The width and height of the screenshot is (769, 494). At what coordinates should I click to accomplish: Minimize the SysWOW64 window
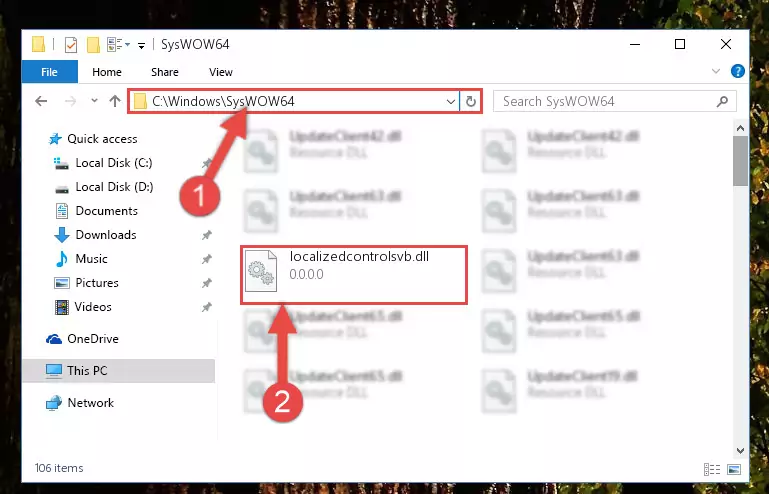(635, 45)
